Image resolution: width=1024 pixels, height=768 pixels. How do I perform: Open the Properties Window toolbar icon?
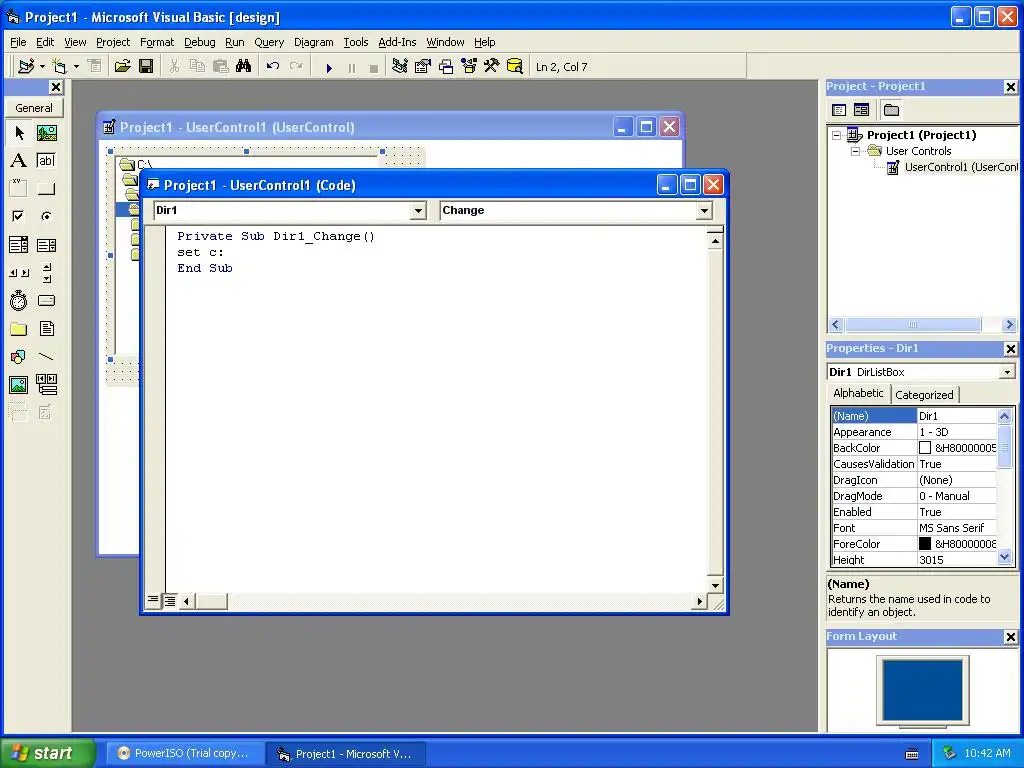[x=423, y=67]
